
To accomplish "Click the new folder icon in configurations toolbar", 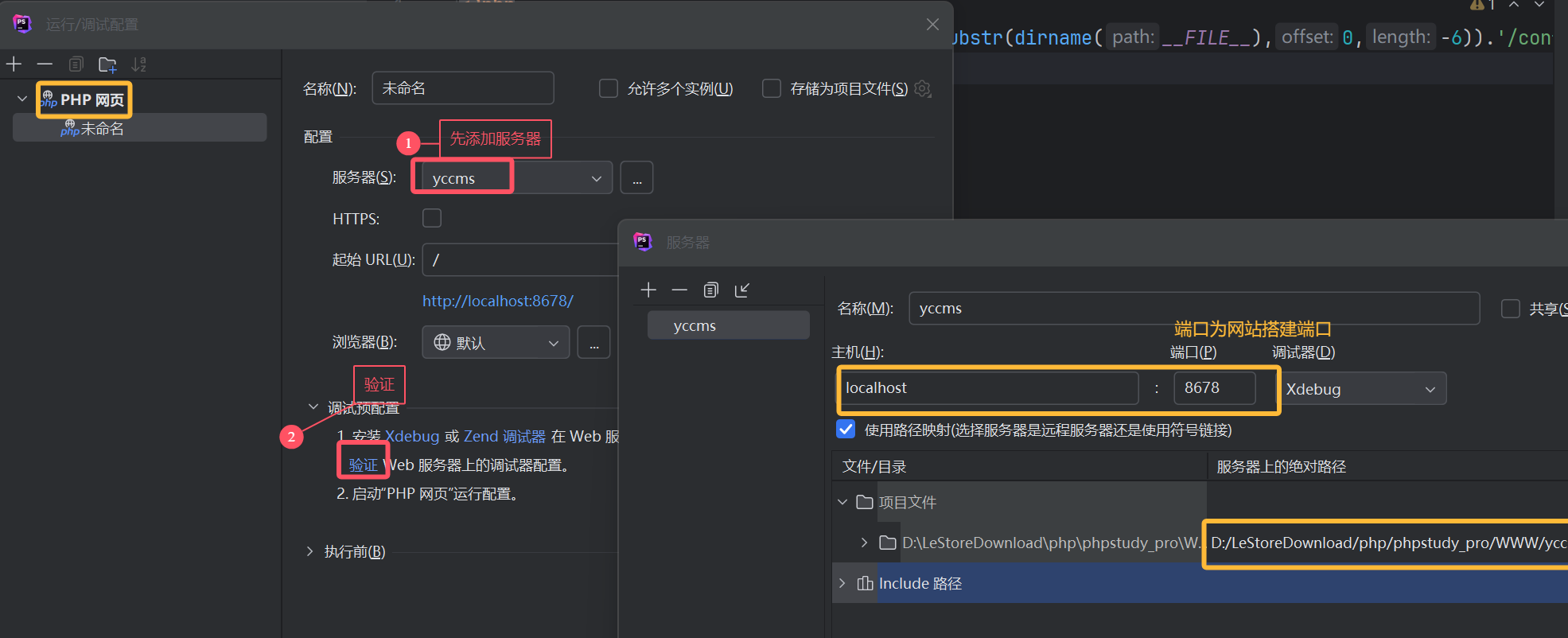I will 107,64.
